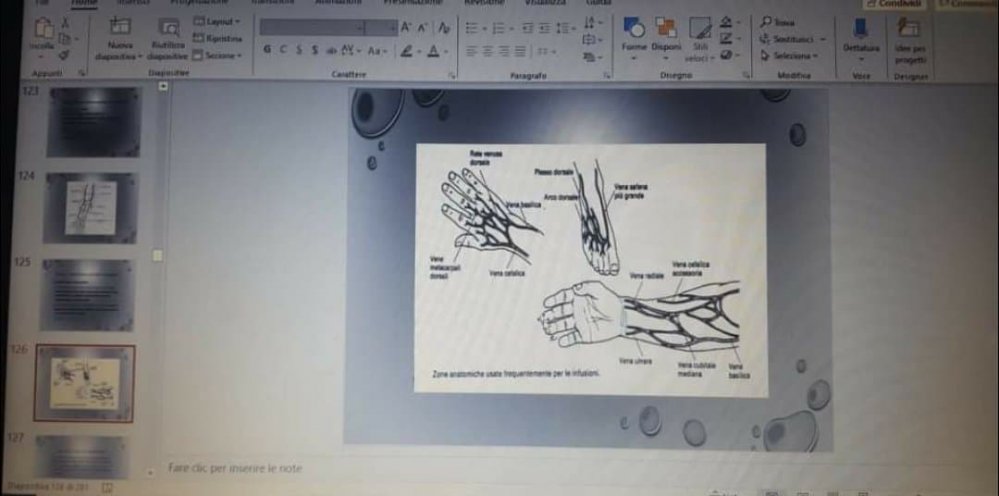999x496 pixels.
Task: Toggle italic C formatting
Action: (283, 50)
